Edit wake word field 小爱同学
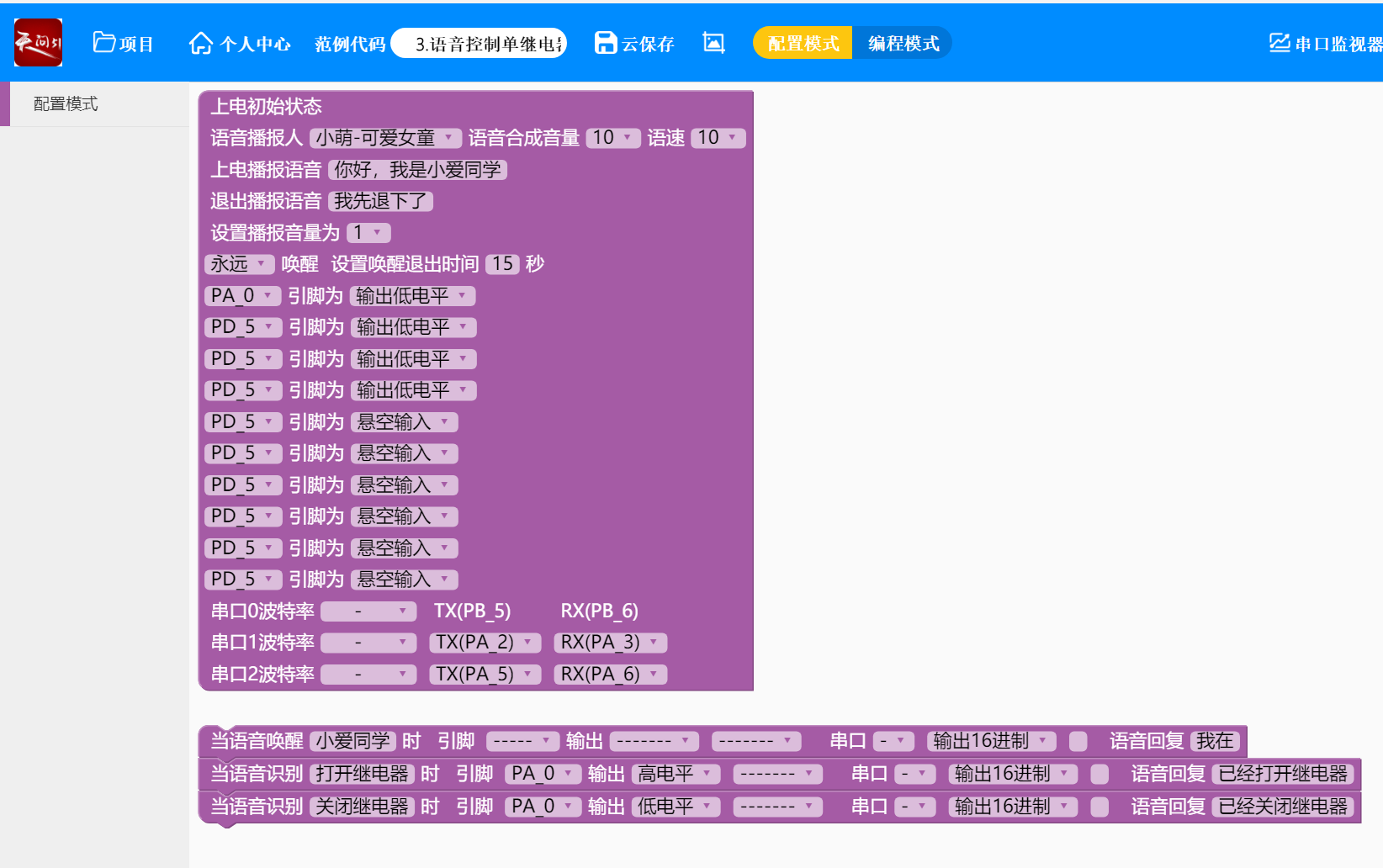 click(x=352, y=741)
